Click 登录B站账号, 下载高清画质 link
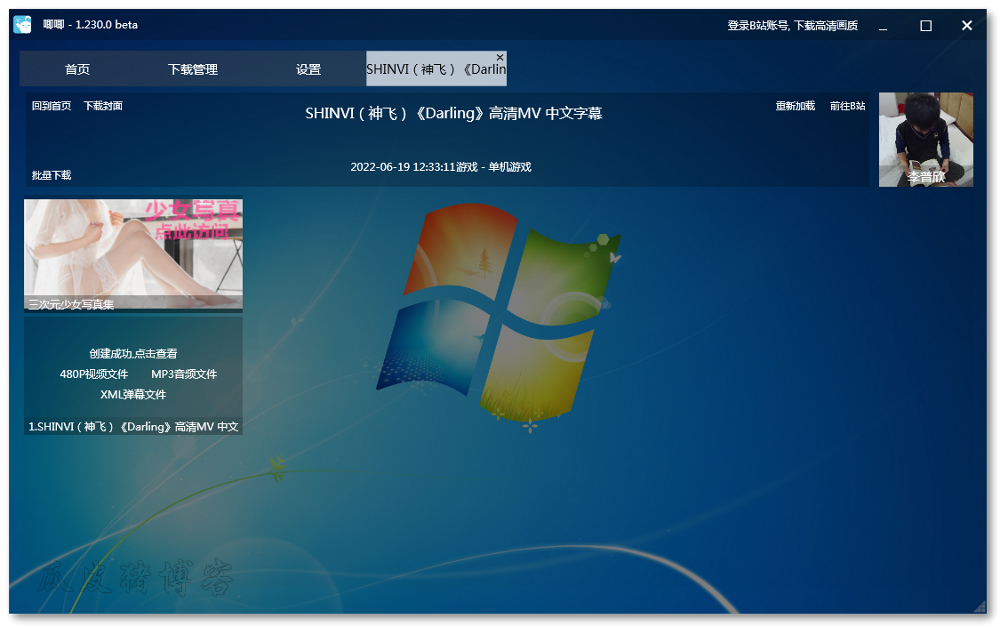This screenshot has height=627, width=1000. (x=792, y=26)
